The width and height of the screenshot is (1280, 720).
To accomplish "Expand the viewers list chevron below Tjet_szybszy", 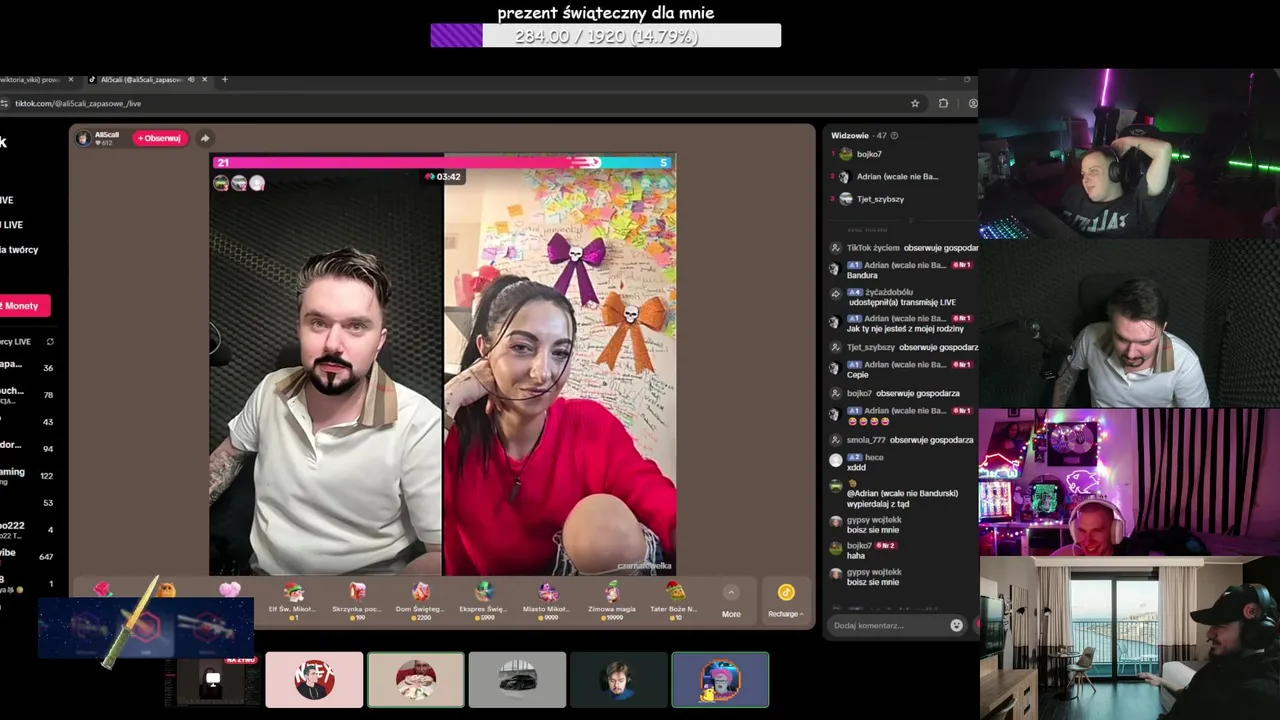I will pos(910,219).
